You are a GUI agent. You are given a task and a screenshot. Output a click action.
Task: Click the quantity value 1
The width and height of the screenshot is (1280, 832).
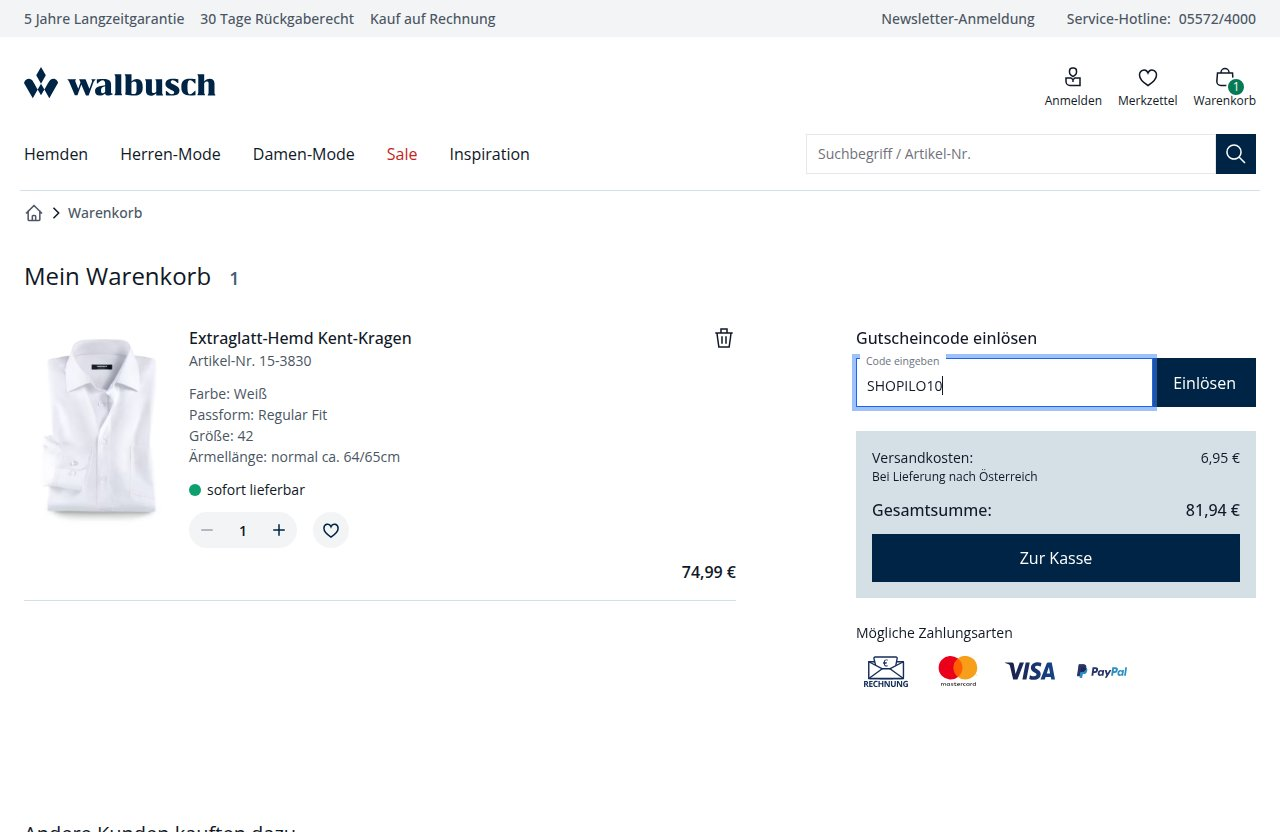(x=243, y=531)
